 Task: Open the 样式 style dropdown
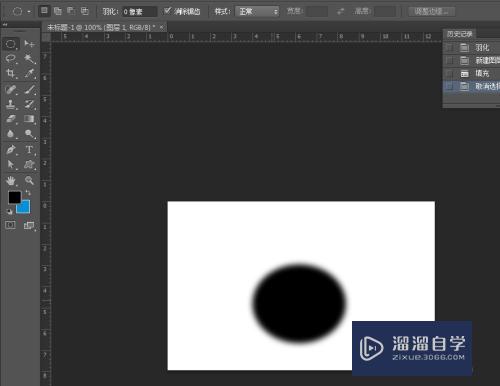(257, 12)
